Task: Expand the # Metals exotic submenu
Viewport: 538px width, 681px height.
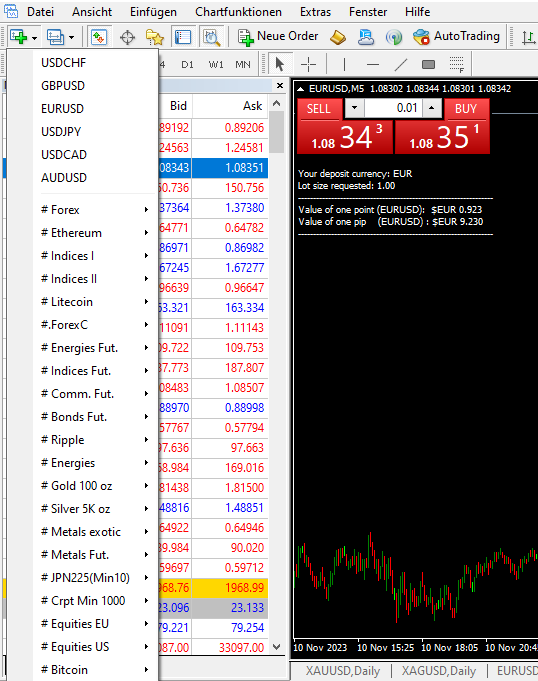Action: point(83,532)
